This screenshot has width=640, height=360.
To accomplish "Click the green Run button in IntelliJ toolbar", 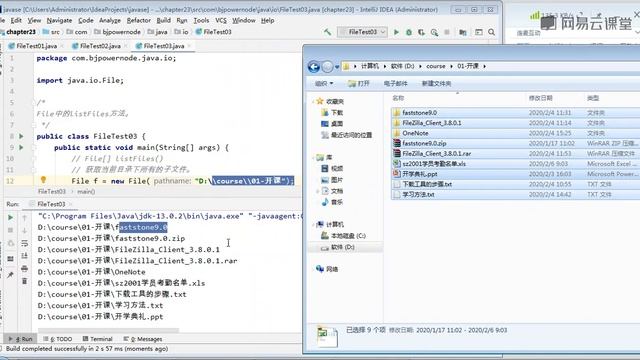I will (396, 32).
